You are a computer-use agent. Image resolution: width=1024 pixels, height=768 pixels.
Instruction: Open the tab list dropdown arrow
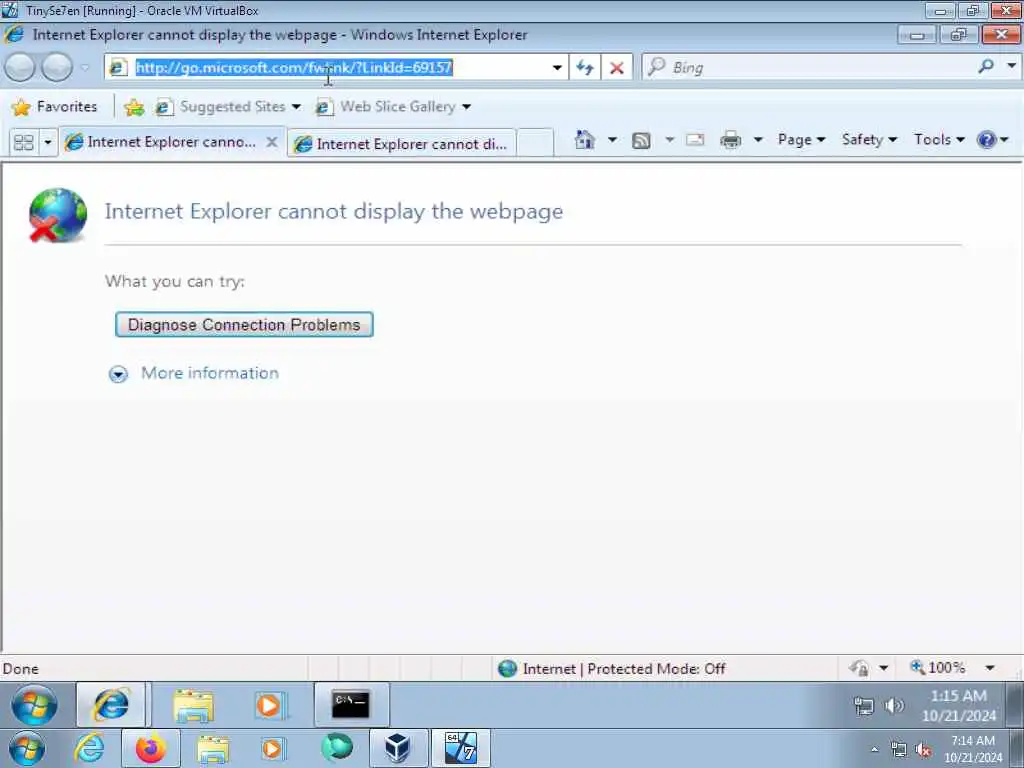coord(48,142)
